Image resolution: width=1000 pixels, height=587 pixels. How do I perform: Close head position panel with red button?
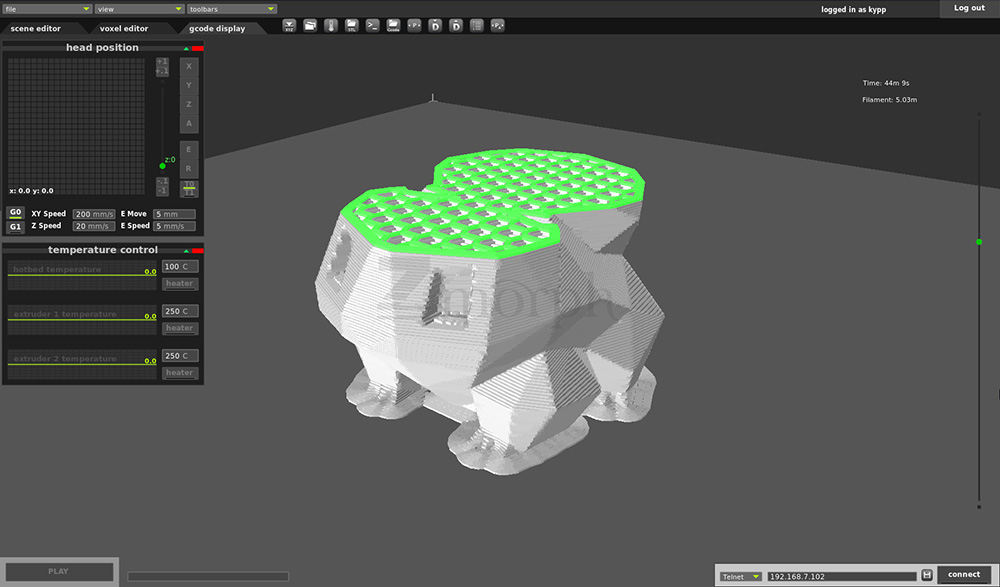click(x=197, y=48)
